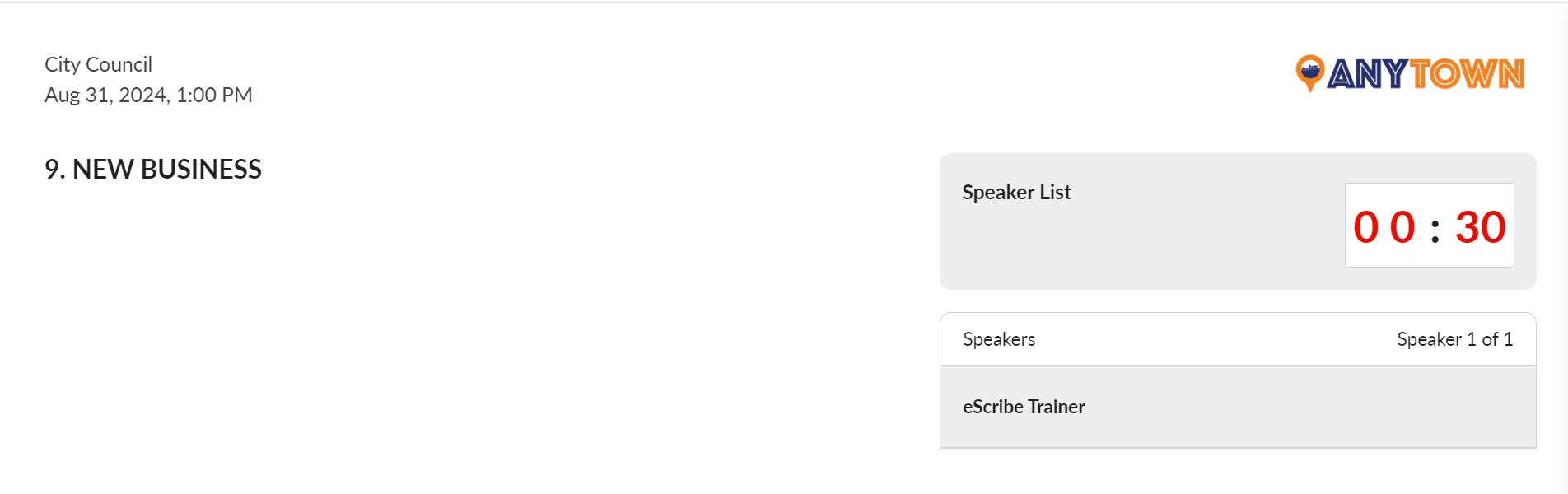Select the "NEW BUSINESS" agenda heading

click(x=167, y=169)
